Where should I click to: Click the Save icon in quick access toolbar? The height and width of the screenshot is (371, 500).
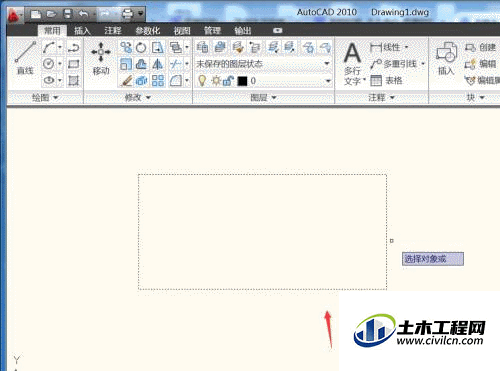pyautogui.click(x=68, y=14)
